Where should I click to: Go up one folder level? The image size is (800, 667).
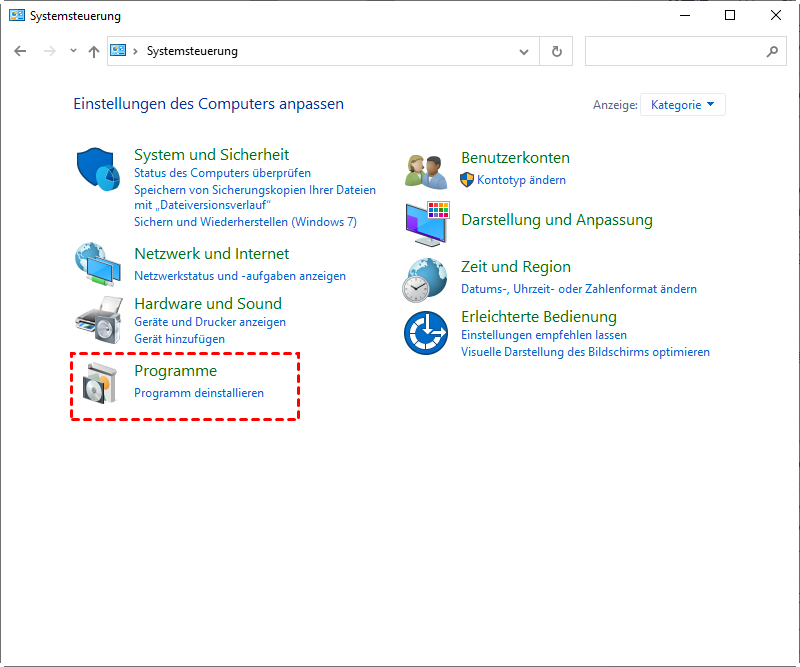coord(94,51)
